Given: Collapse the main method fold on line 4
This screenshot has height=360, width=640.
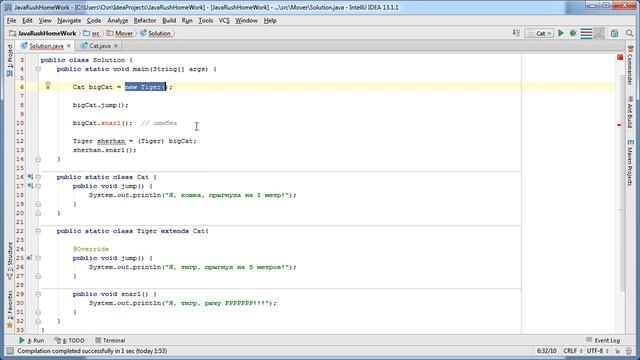Looking at the screenshot, I should [x=38, y=69].
